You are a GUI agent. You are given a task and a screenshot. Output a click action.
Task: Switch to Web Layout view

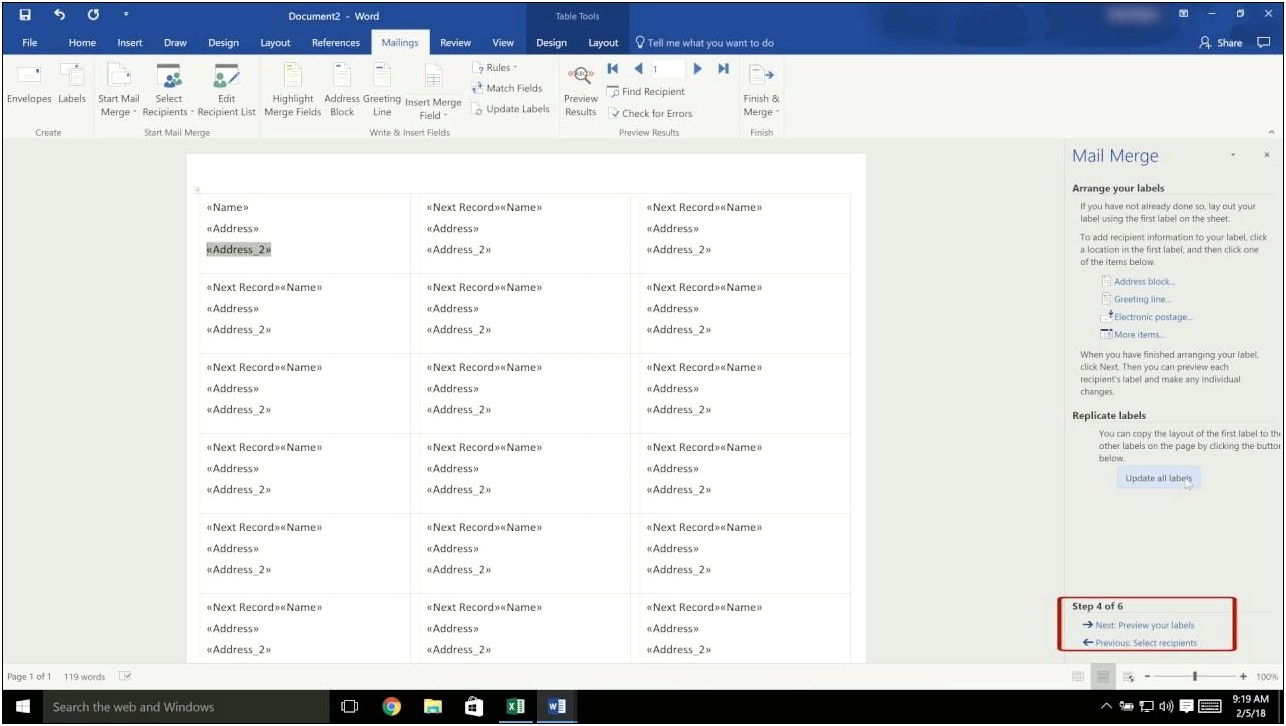[x=1129, y=677]
